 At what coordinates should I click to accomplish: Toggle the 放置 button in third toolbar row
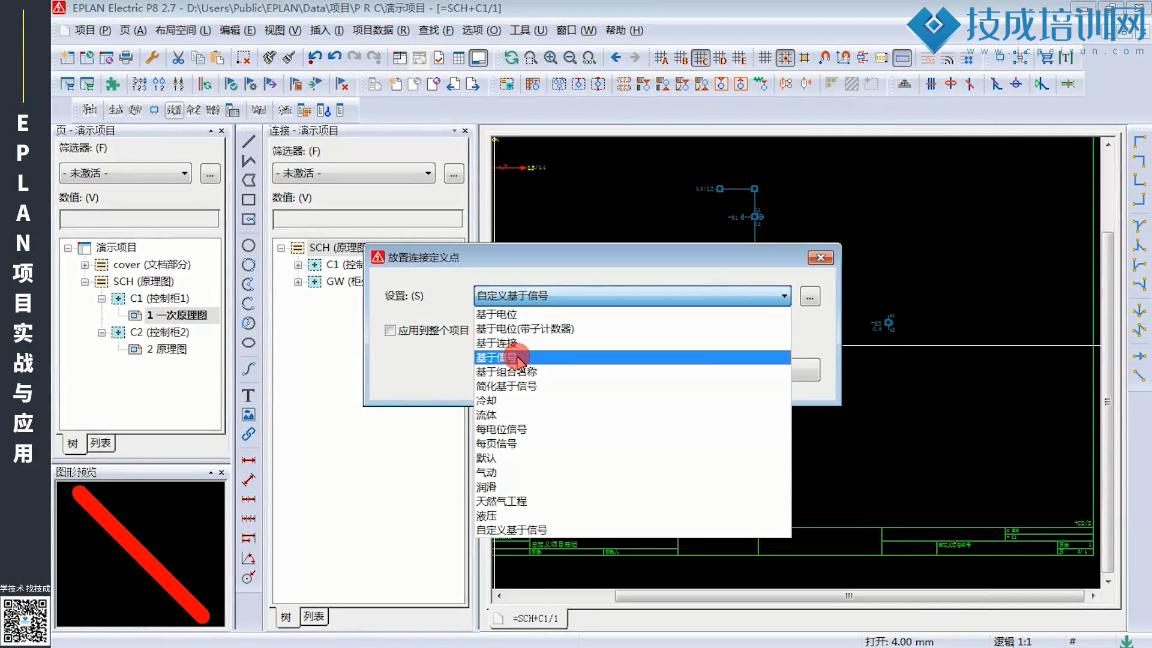[x=173, y=110]
